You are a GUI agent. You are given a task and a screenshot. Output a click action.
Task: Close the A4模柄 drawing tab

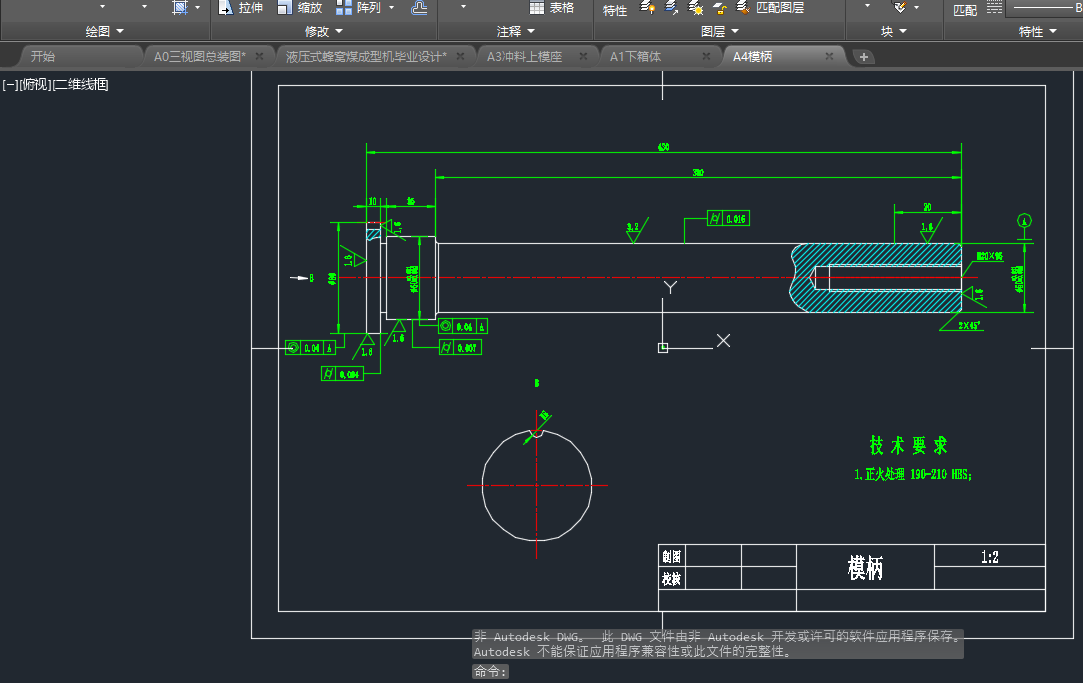click(829, 57)
